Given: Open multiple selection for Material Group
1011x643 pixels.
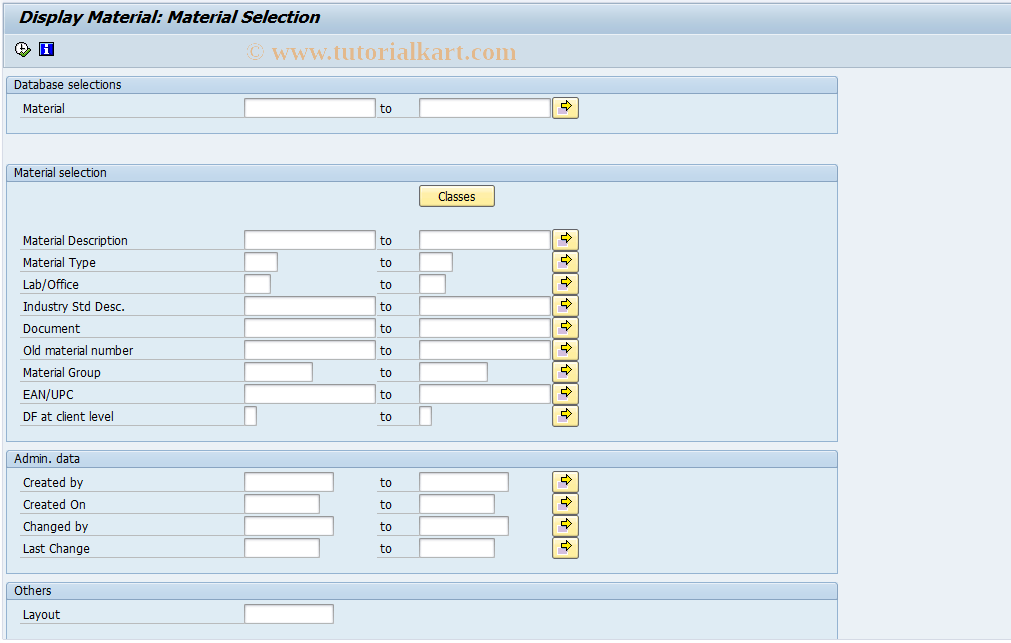Looking at the screenshot, I should tap(565, 371).
